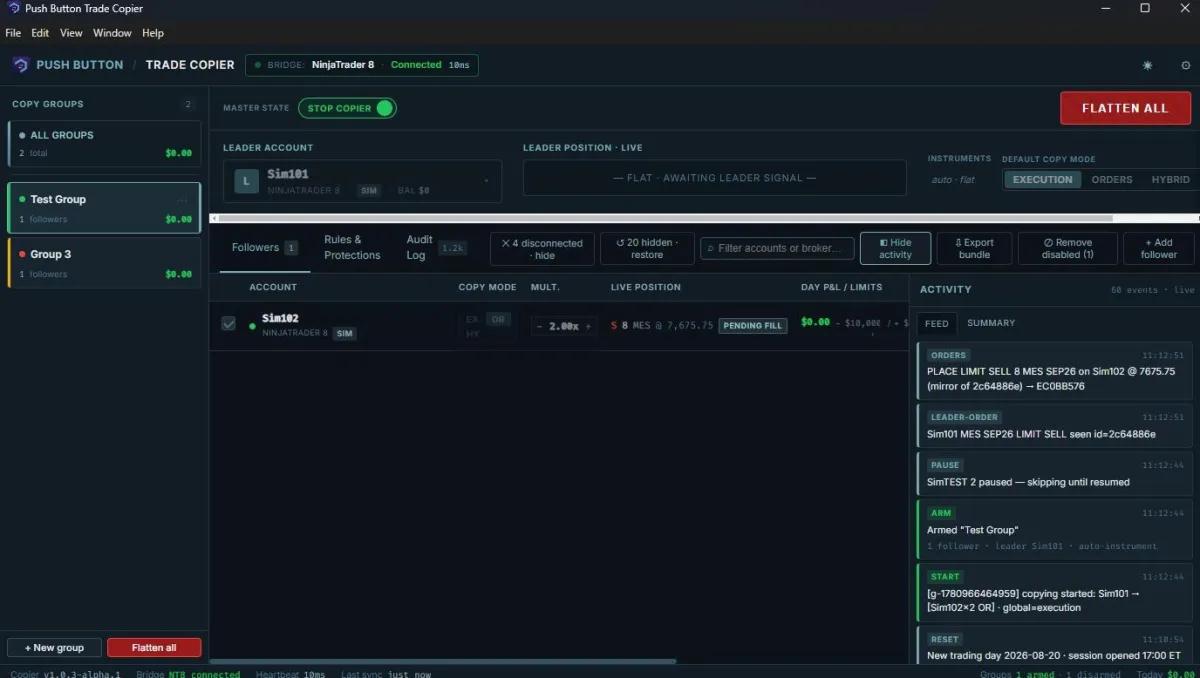Switch to the Rules & Protections tab
The width and height of the screenshot is (1200, 678).
(352, 248)
